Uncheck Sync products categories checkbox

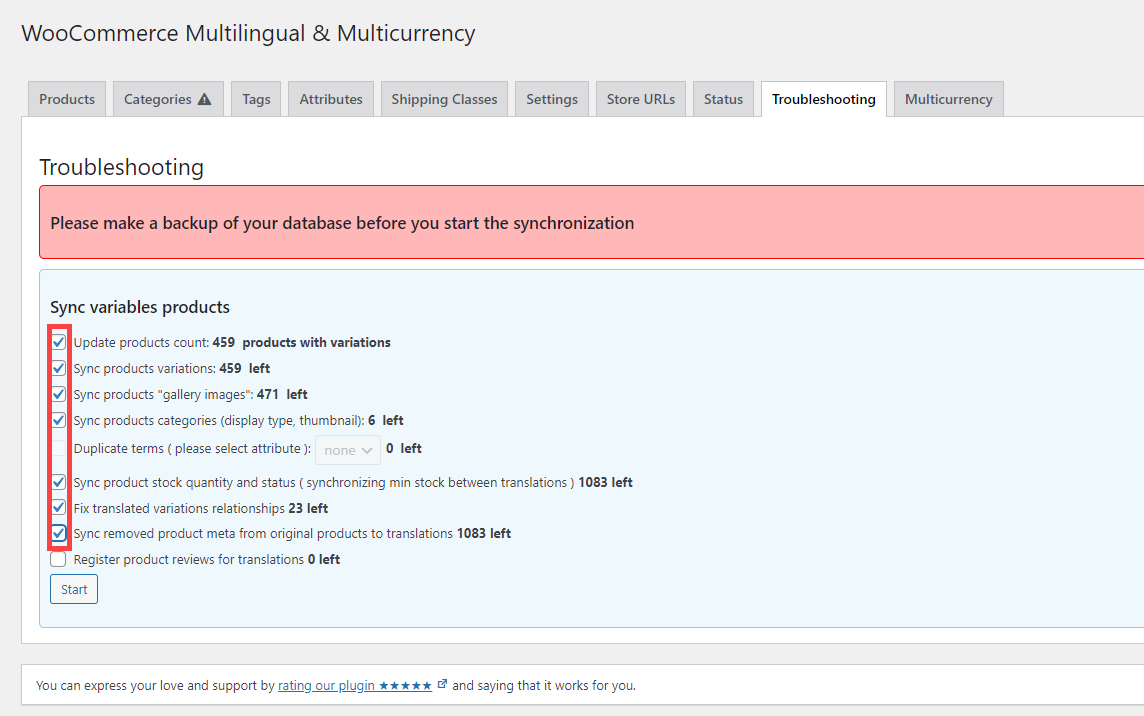point(58,420)
